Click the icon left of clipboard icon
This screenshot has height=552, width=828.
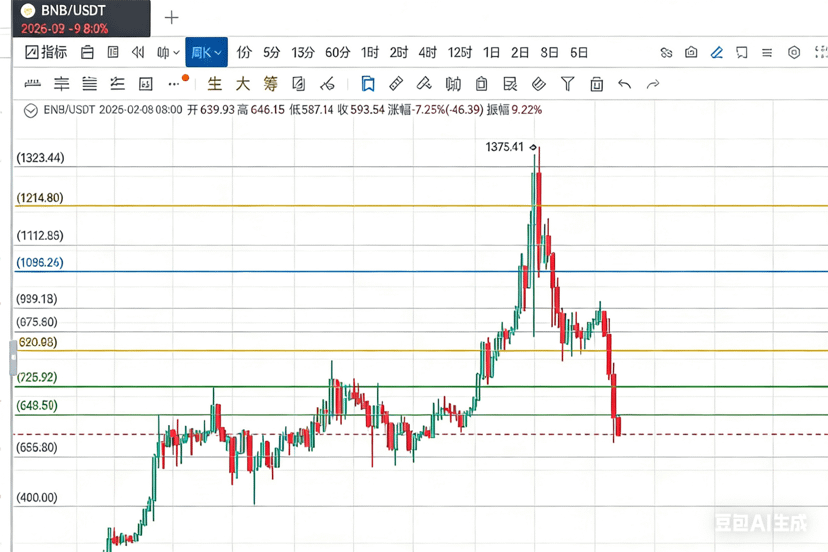tap(453, 83)
